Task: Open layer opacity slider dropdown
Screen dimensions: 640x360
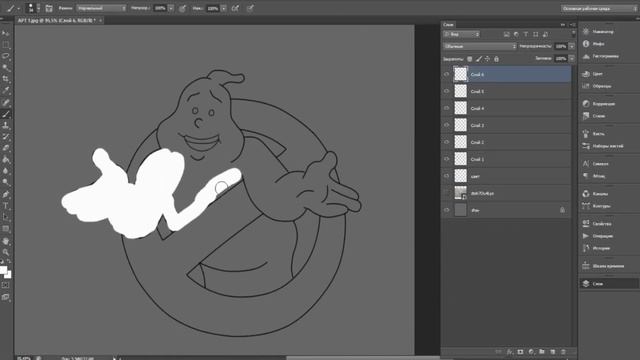Action: tap(571, 47)
